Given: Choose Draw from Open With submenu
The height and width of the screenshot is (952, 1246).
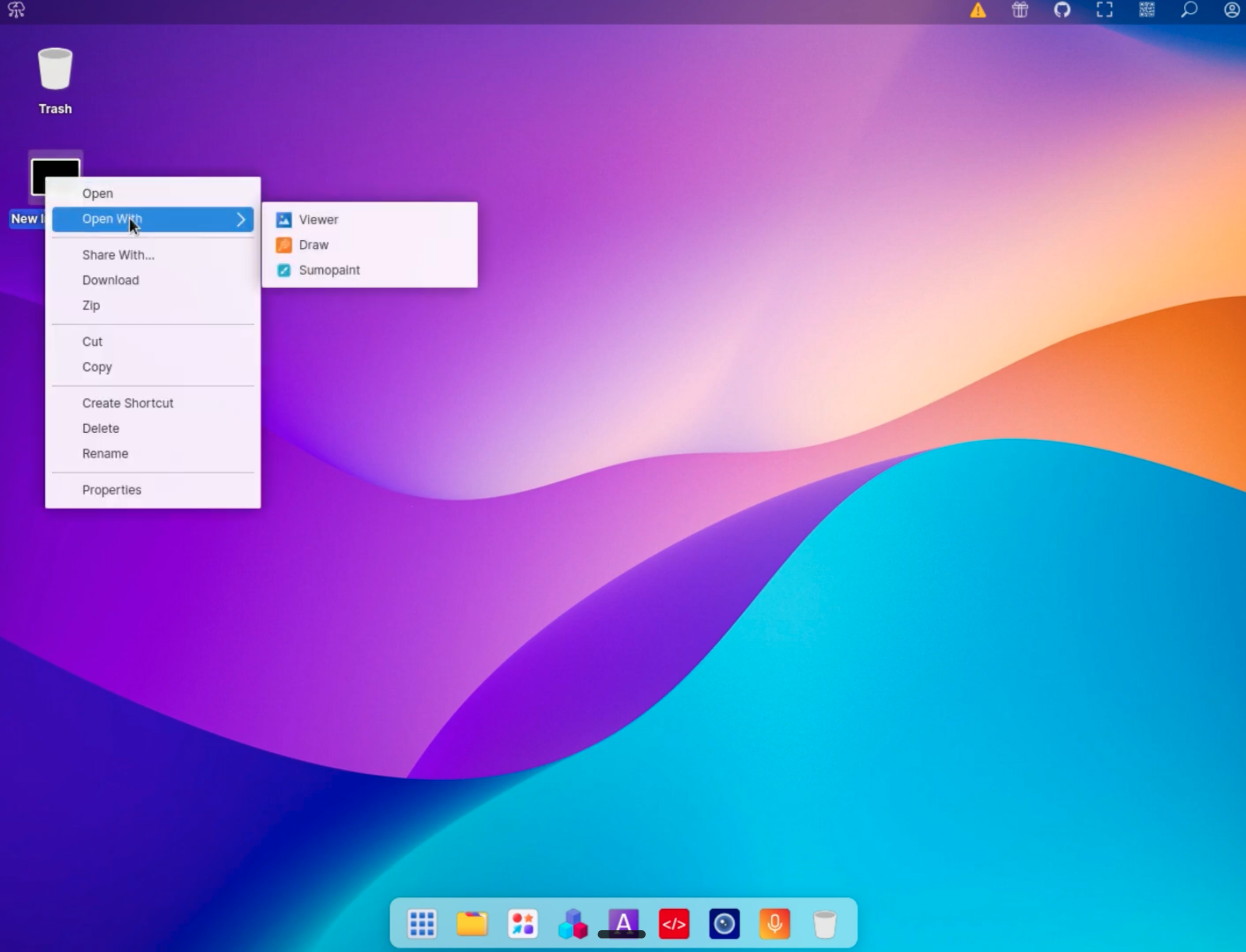Looking at the screenshot, I should 313,245.
